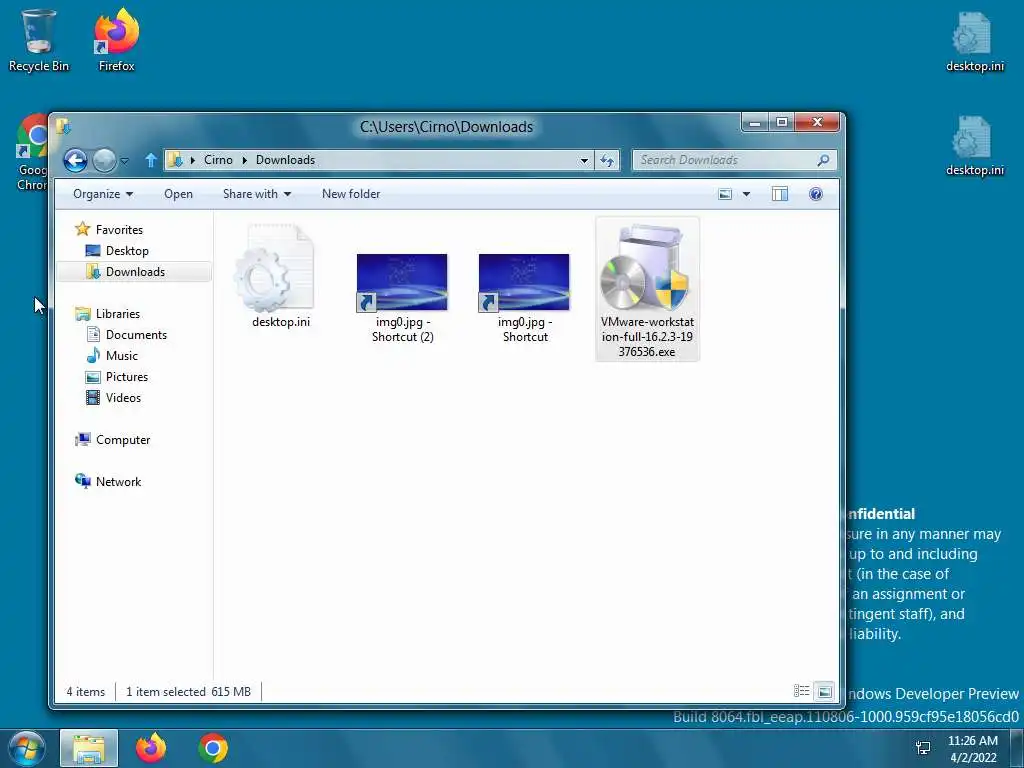Open the Share with menu
The image size is (1024, 768).
pos(257,194)
